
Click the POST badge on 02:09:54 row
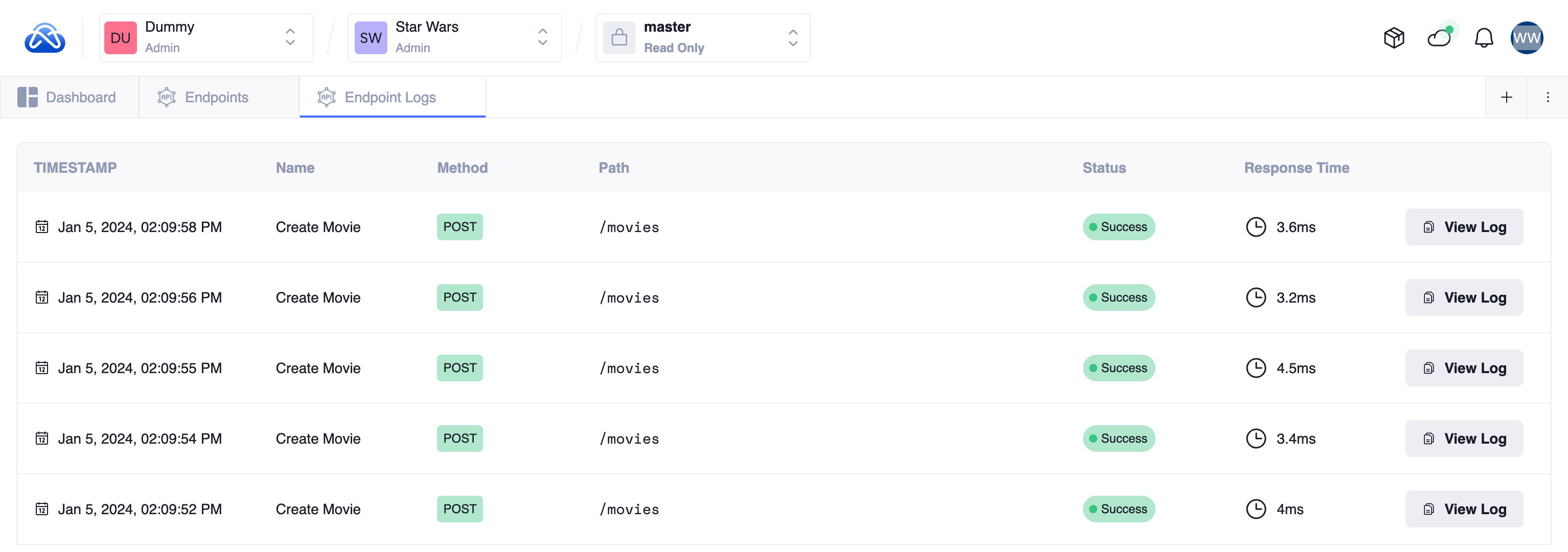tap(459, 439)
